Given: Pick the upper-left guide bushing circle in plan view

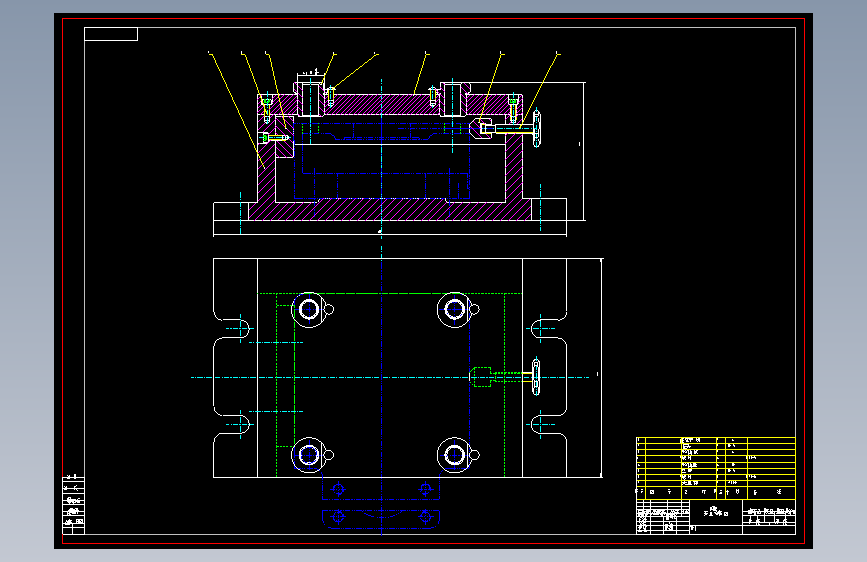Looking at the screenshot, I should (309, 310).
